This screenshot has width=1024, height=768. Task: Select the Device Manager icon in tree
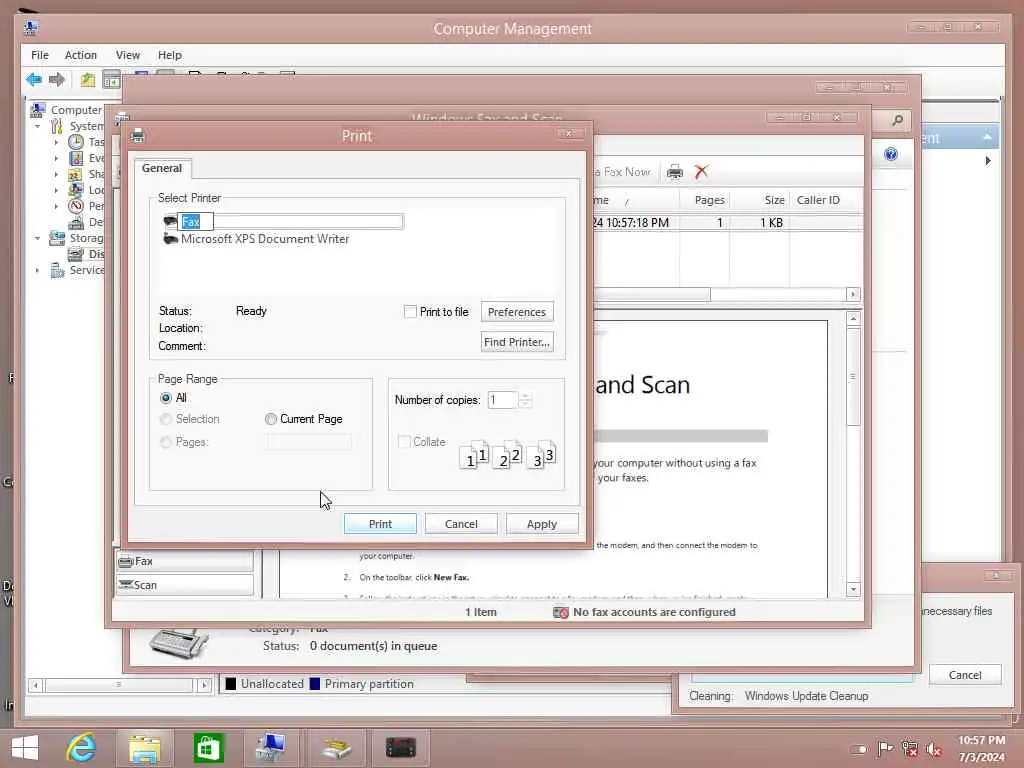pos(76,222)
